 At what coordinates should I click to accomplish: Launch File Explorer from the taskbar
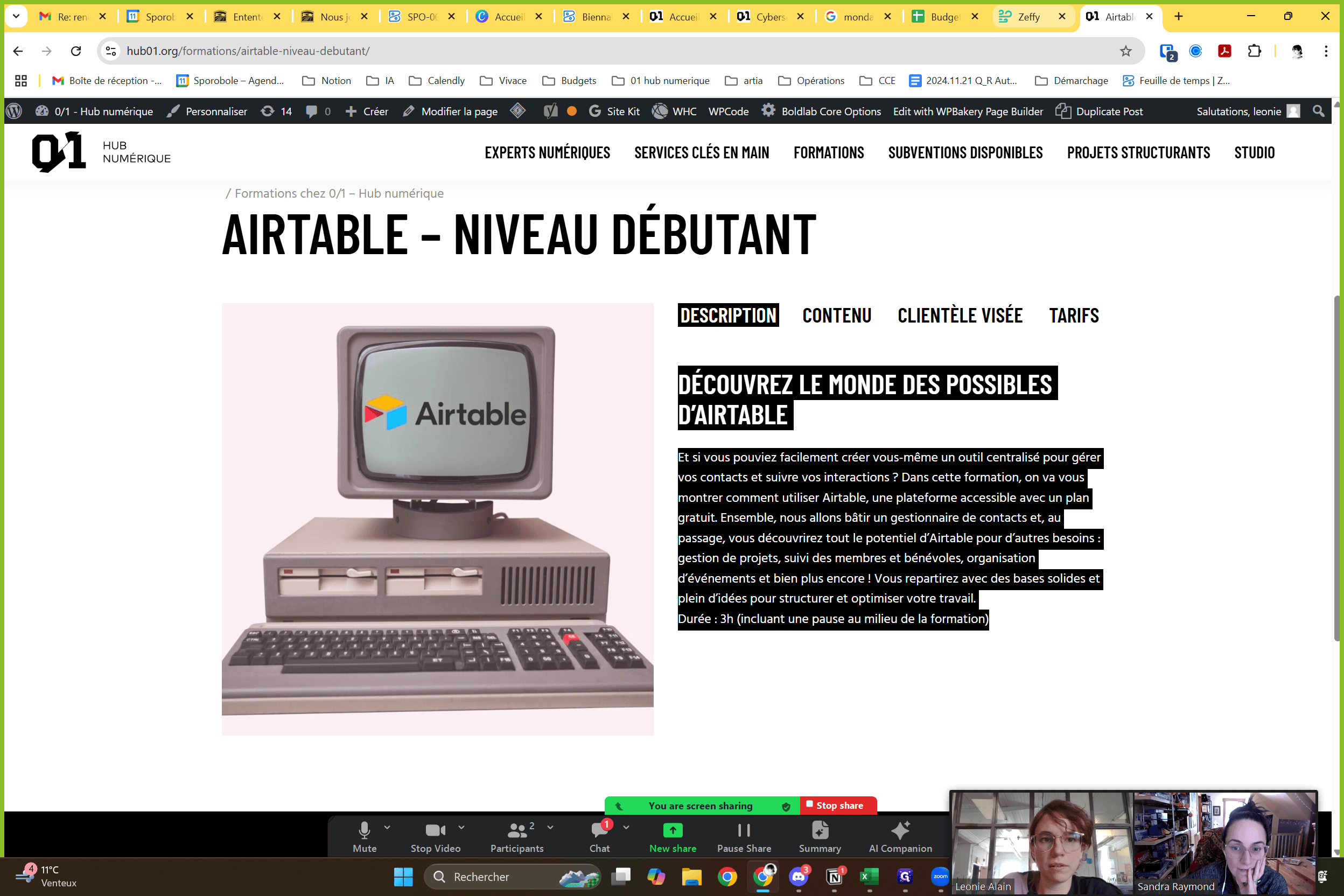[x=691, y=877]
